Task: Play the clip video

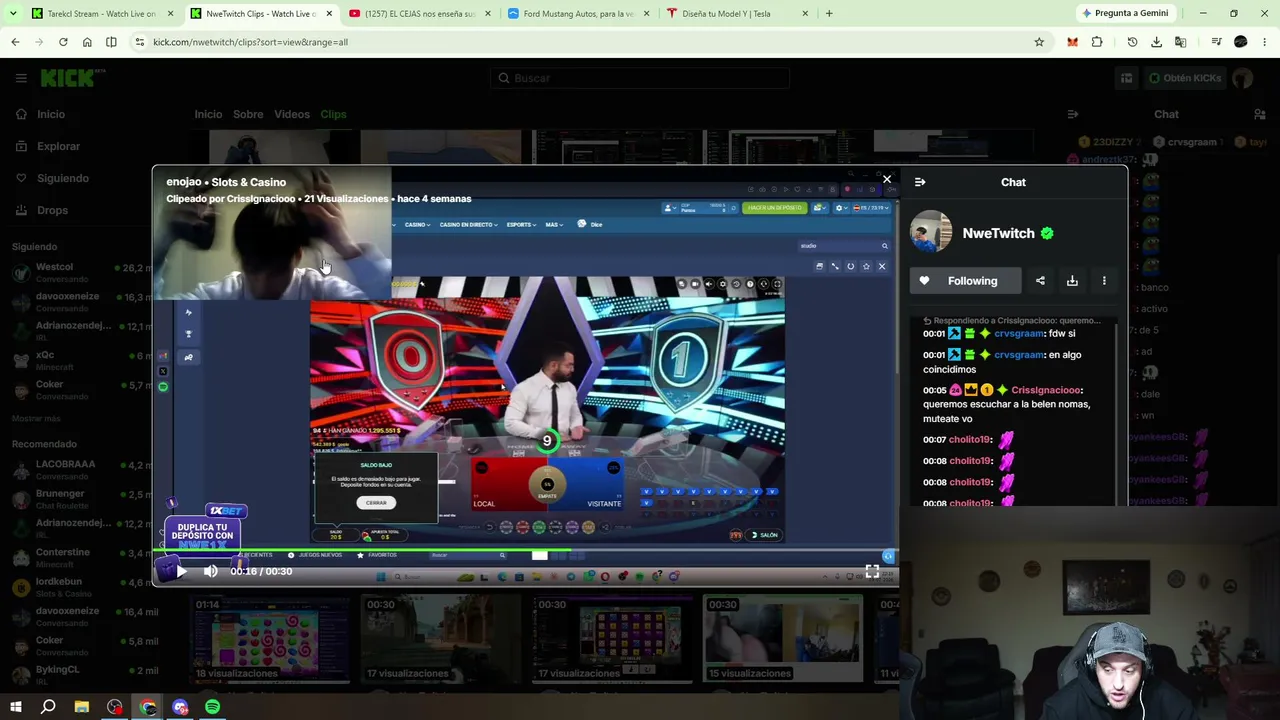Action: click(180, 571)
